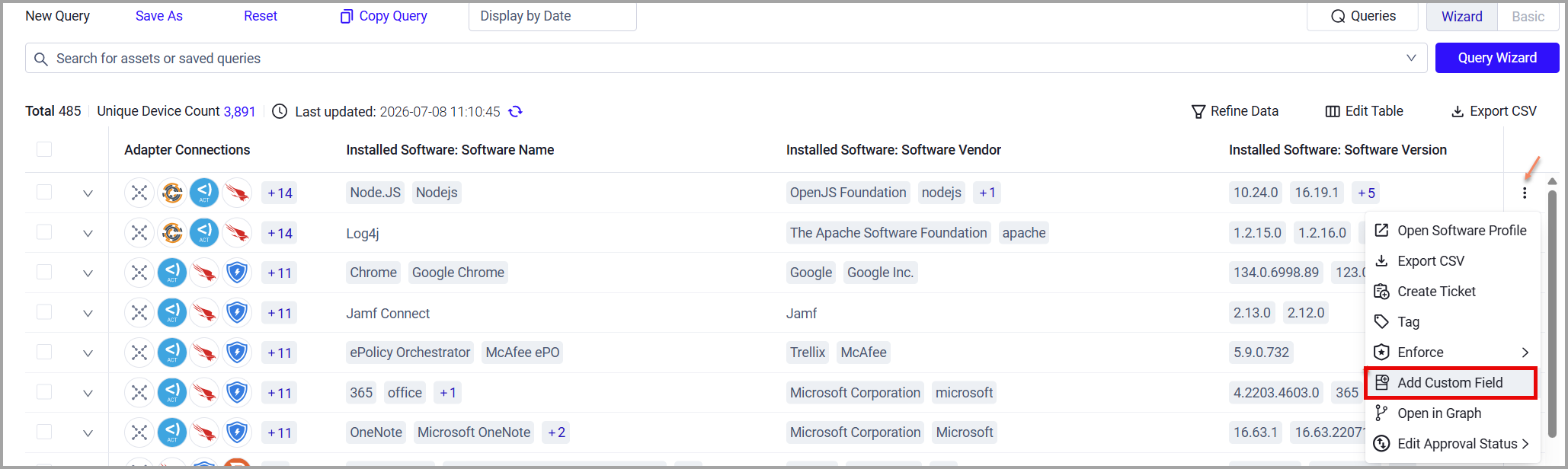
Task: Open the search bar dropdown arrow
Action: [x=1411, y=58]
